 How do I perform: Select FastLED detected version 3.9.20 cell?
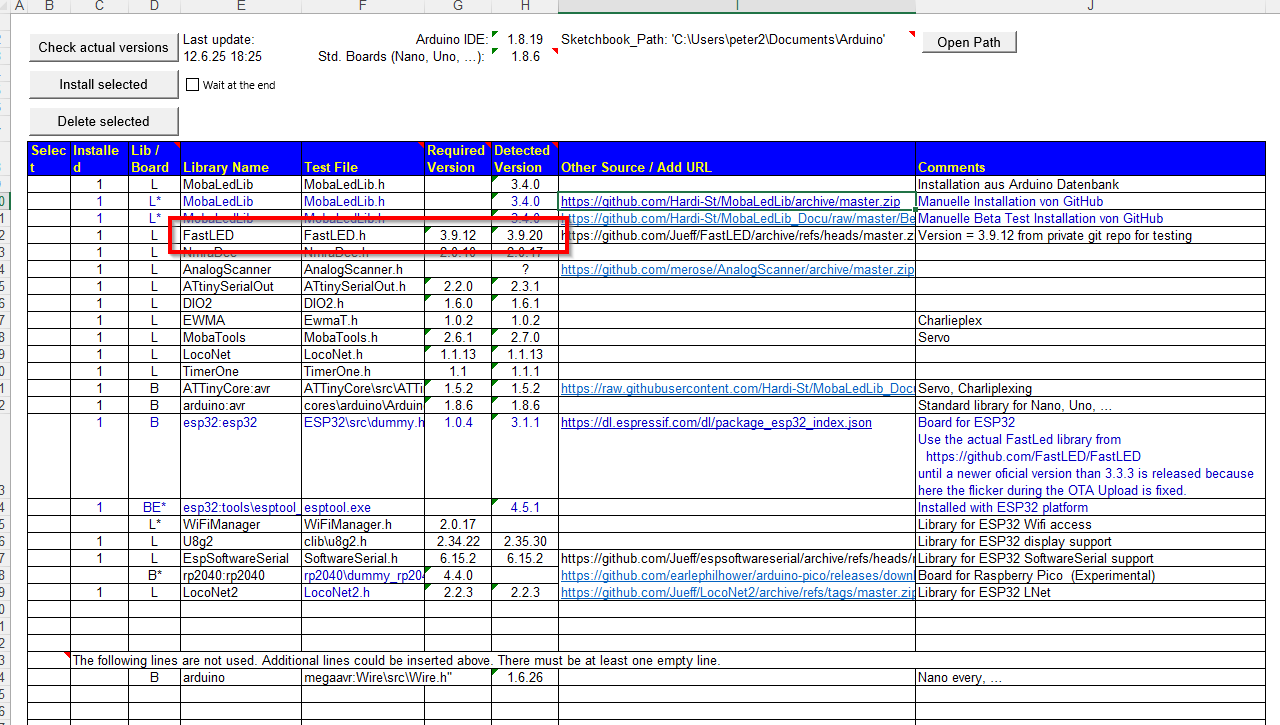[525, 236]
